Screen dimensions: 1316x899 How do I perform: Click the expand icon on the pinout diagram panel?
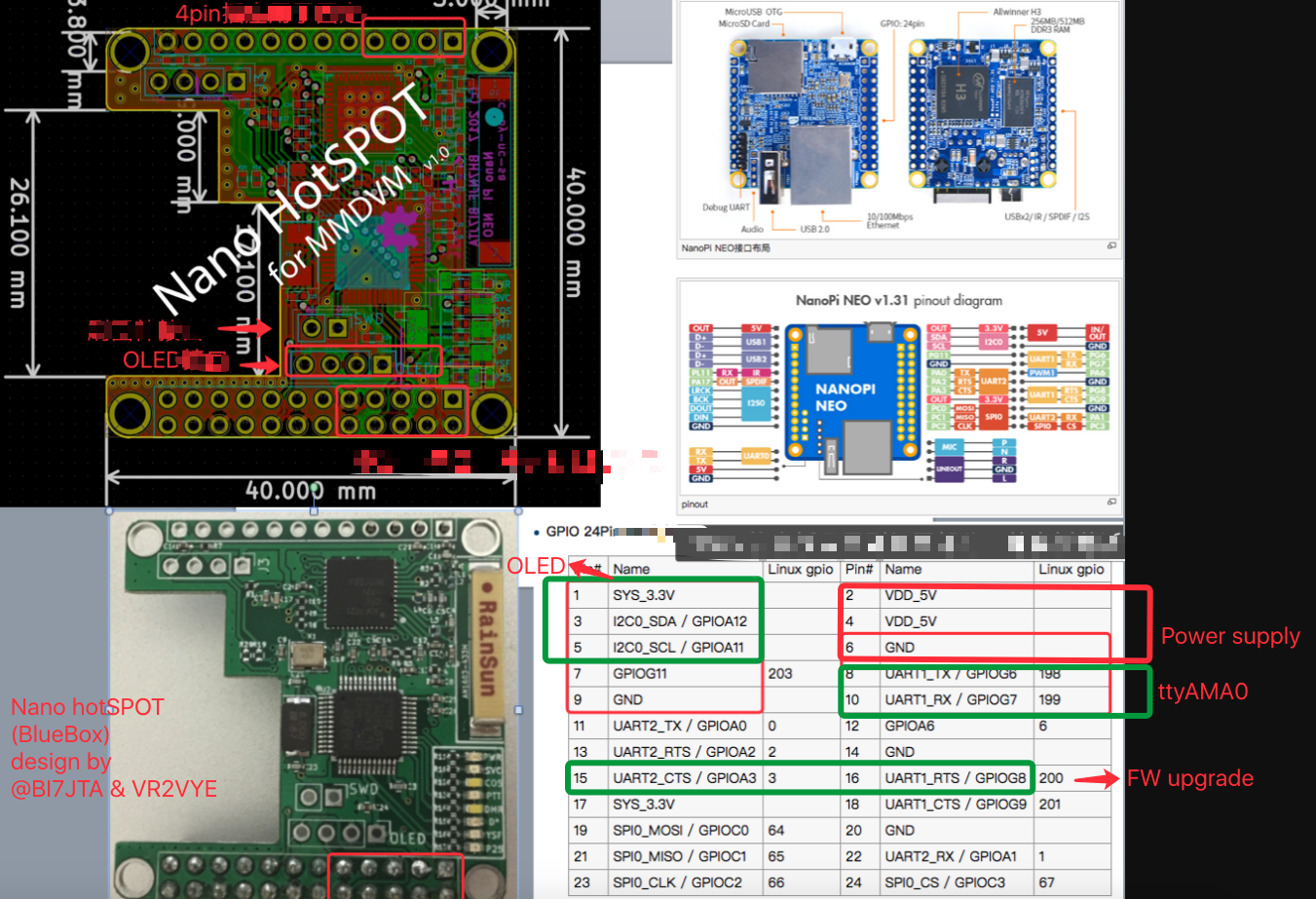tap(1111, 504)
